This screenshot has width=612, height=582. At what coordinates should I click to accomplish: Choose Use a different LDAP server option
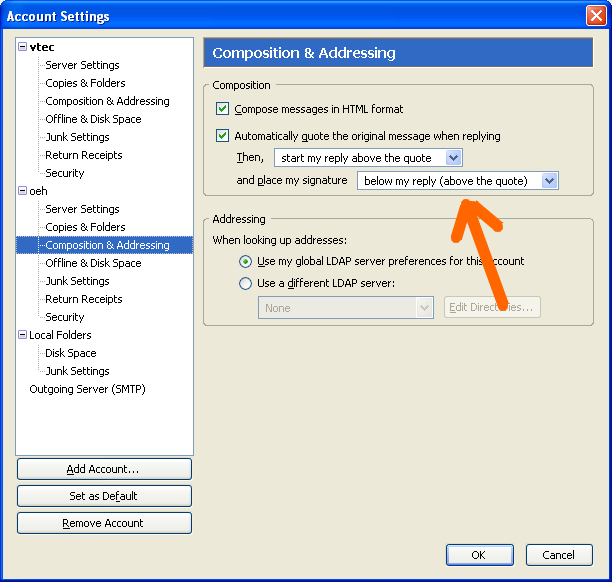pyautogui.click(x=246, y=284)
